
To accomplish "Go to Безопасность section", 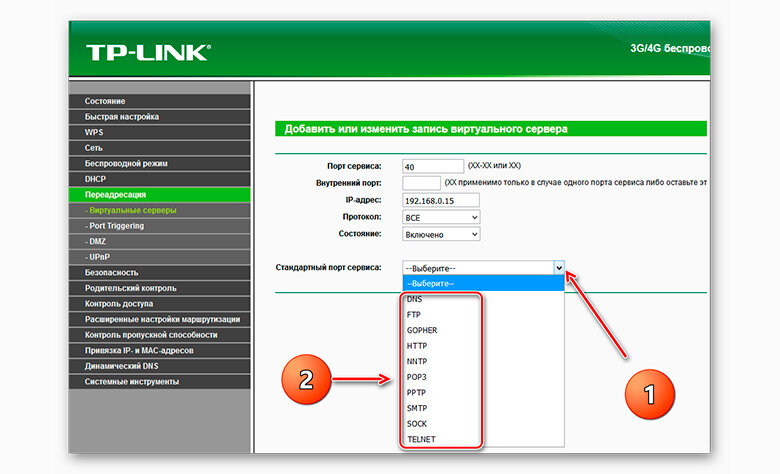I will pyautogui.click(x=159, y=273).
